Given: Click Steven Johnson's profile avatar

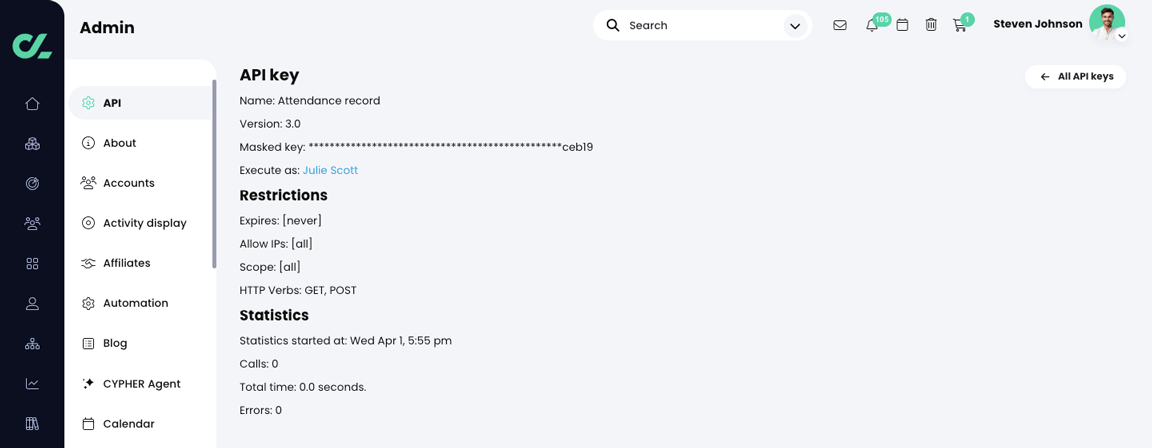Looking at the screenshot, I should [1106, 22].
